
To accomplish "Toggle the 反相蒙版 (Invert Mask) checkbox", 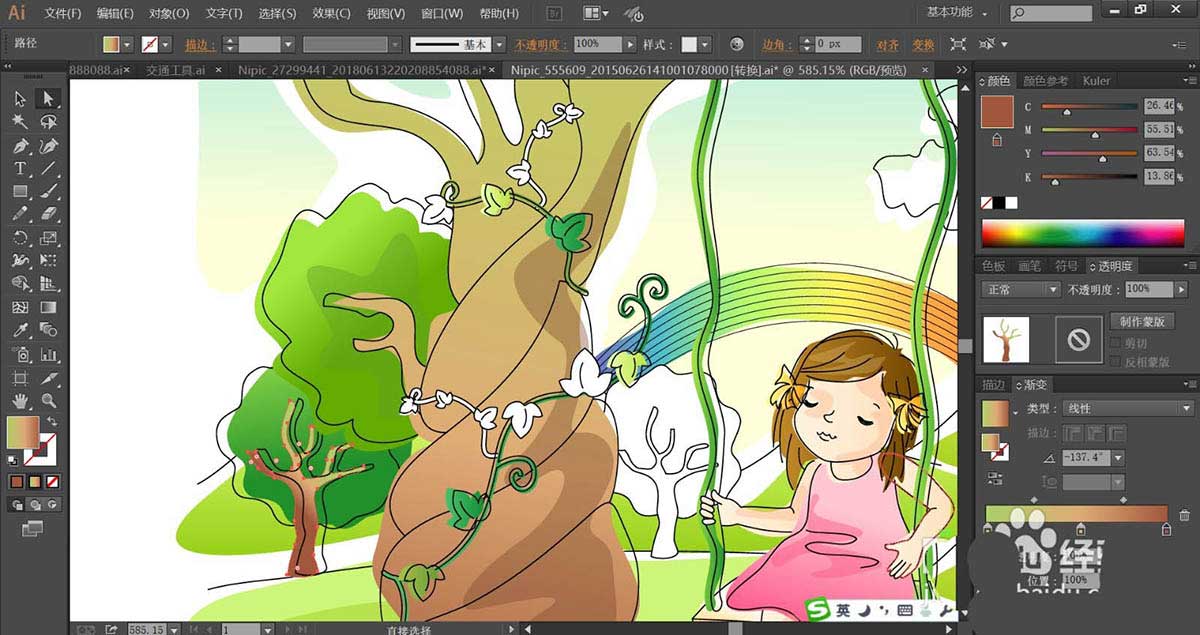I will pyautogui.click(x=1116, y=362).
